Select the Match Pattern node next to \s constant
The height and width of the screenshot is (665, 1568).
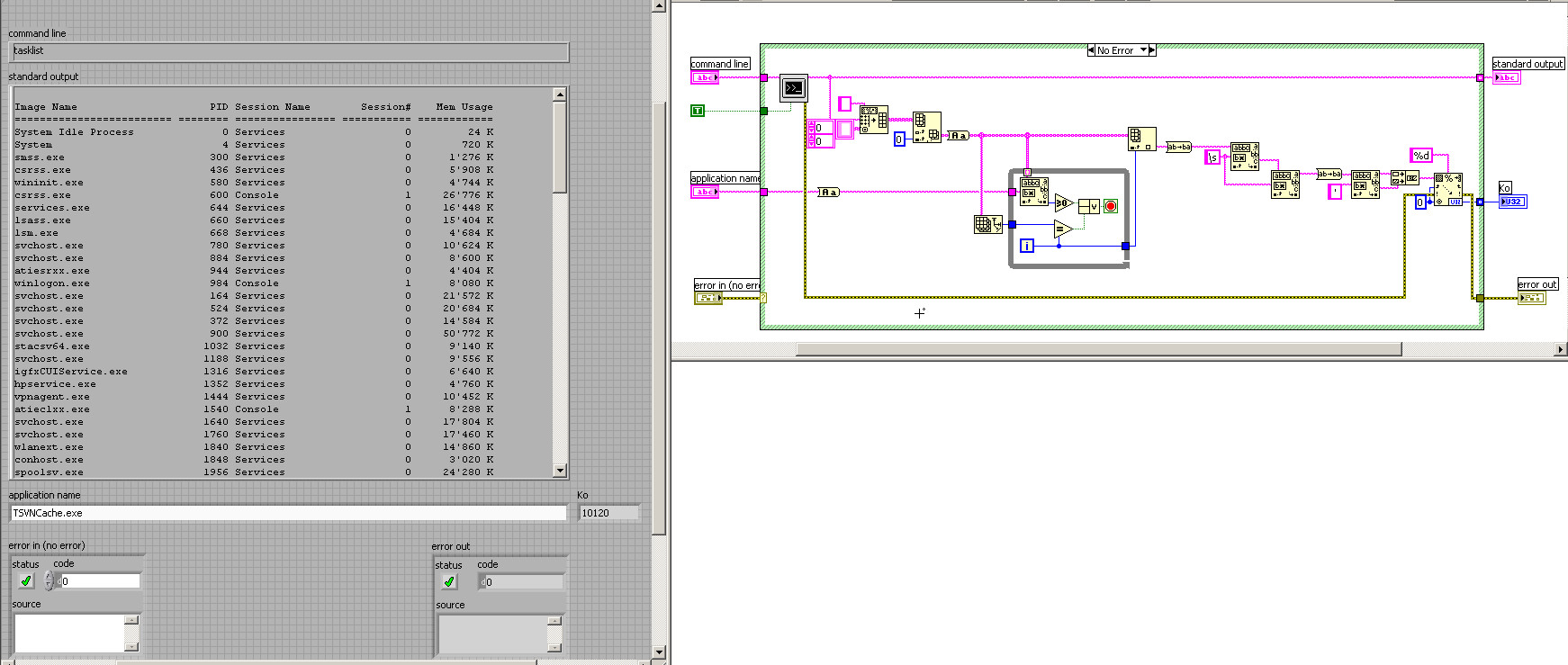(x=1245, y=157)
